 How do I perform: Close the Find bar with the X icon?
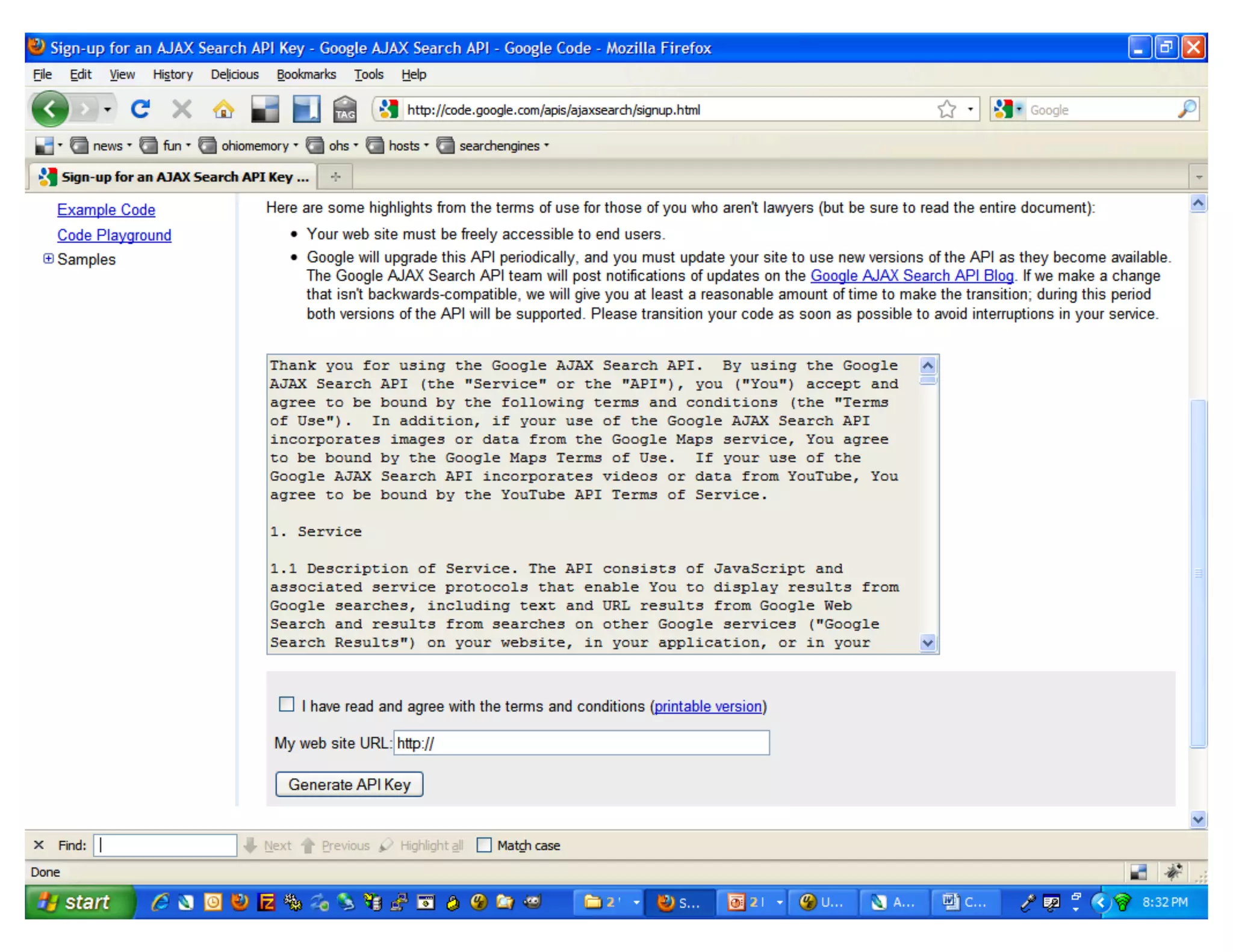pos(39,845)
